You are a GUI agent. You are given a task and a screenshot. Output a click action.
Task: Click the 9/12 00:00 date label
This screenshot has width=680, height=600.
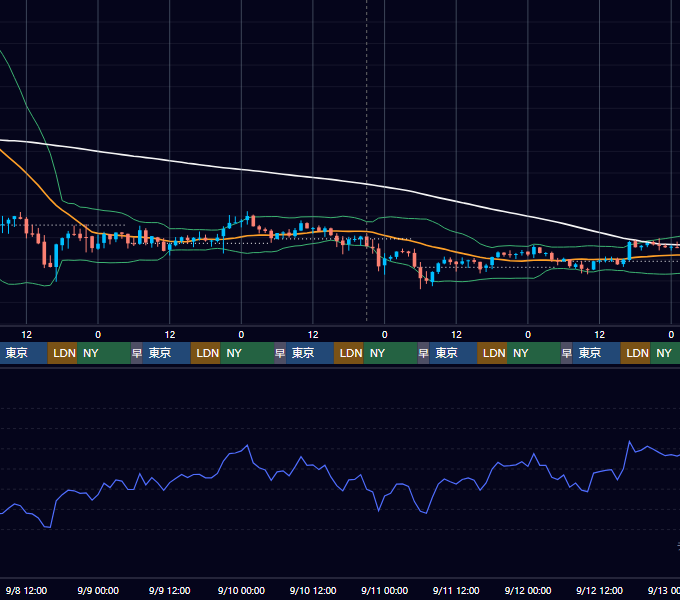point(528,590)
